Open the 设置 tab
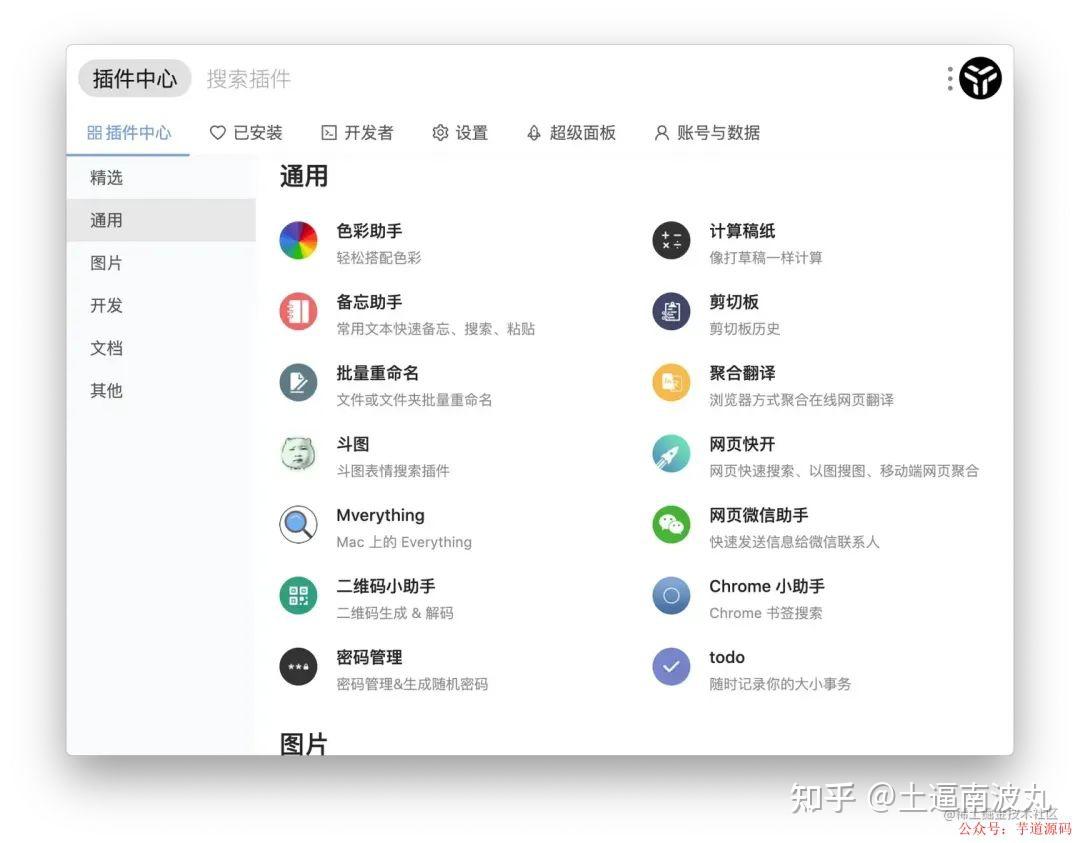This screenshot has width=1080, height=843. (459, 133)
